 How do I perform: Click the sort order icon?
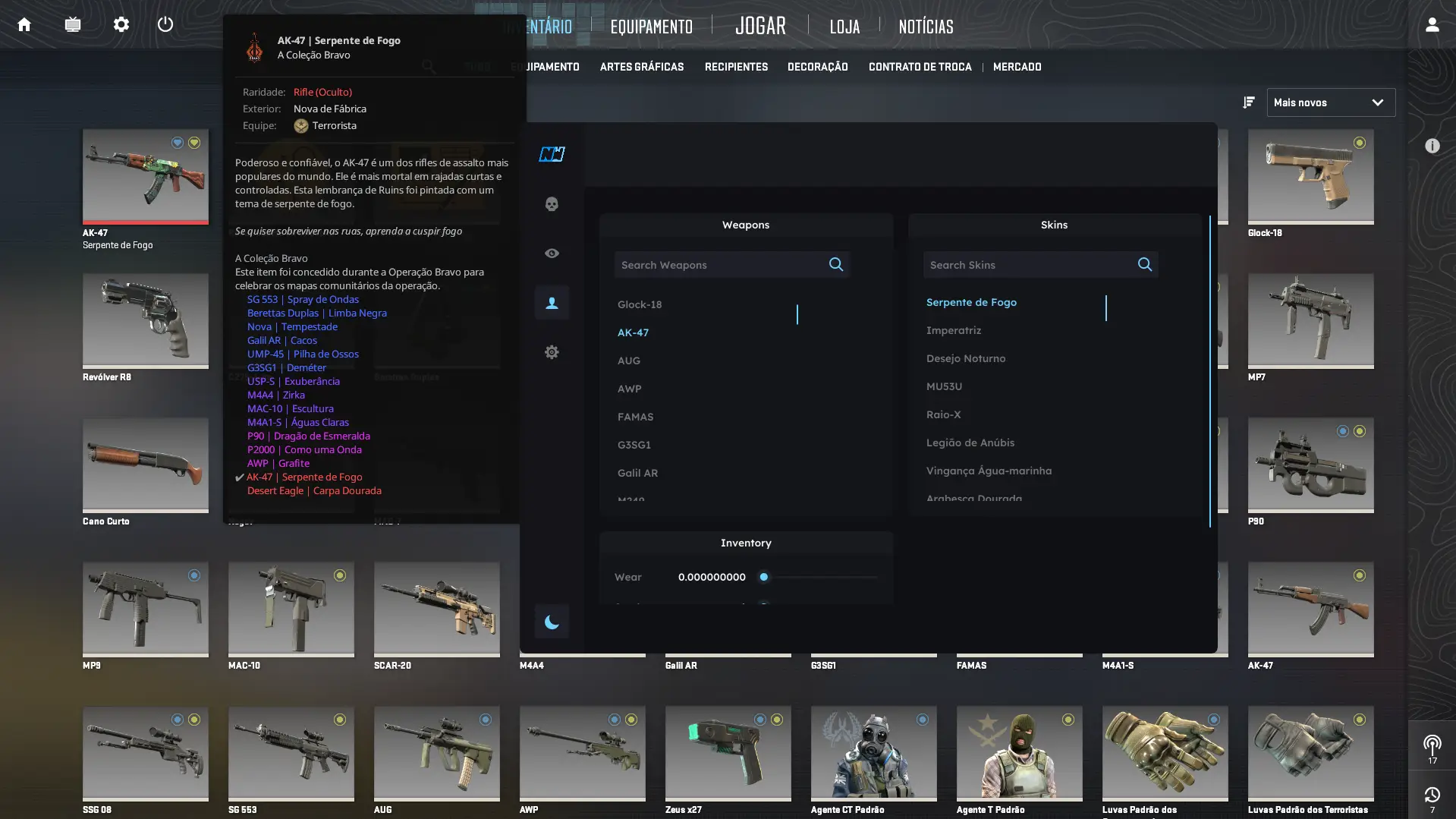click(1249, 102)
